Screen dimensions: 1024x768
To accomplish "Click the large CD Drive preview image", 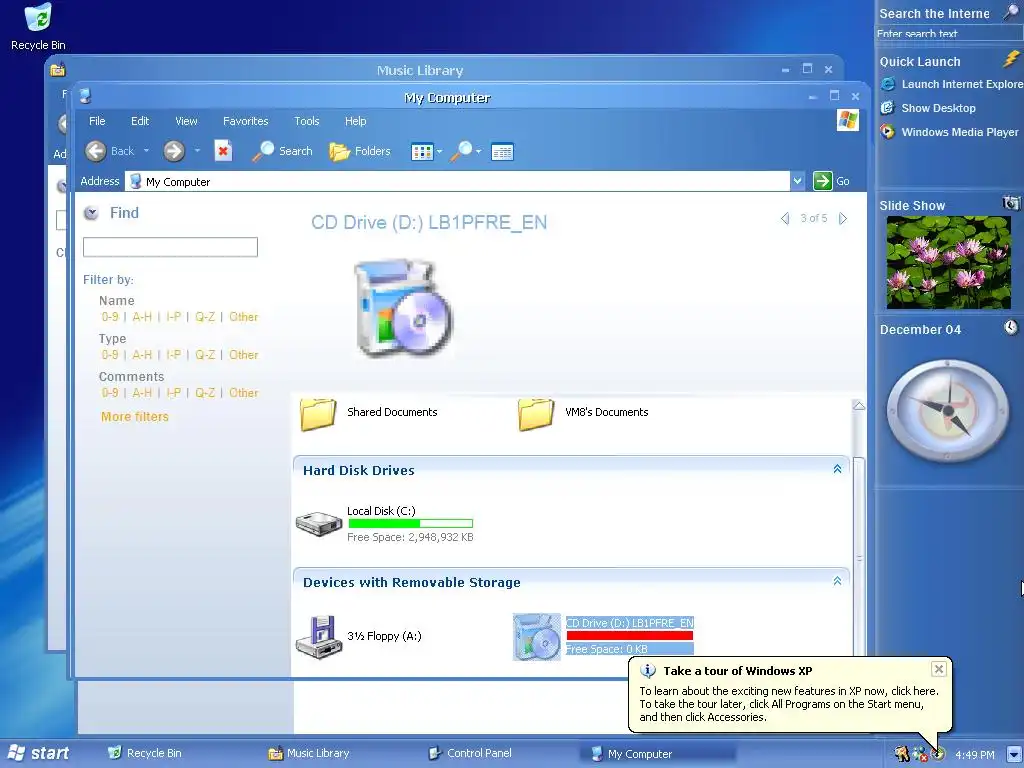I will (402, 307).
